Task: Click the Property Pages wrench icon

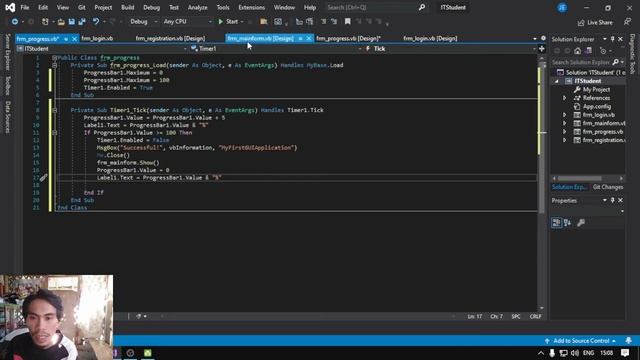Action: 581,222
